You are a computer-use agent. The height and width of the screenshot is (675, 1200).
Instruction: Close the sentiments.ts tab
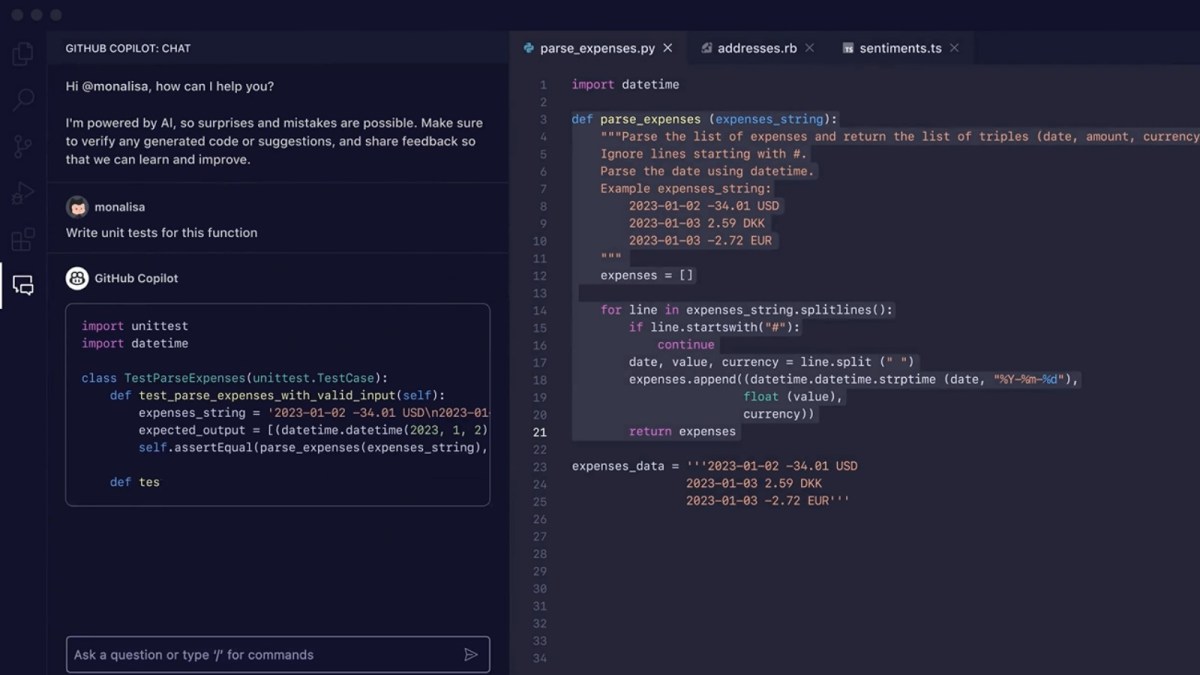[x=955, y=47]
